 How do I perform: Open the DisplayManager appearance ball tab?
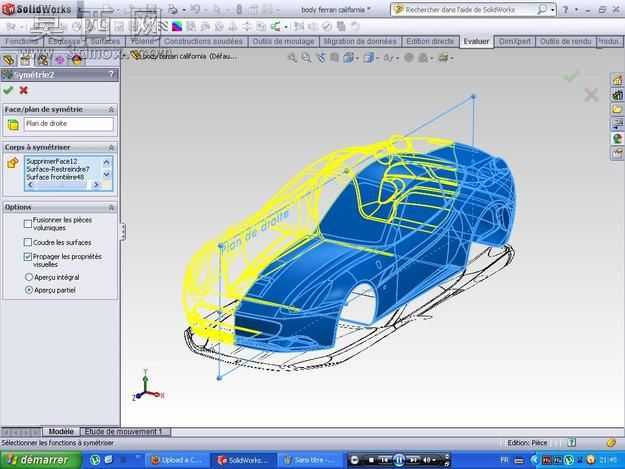coord(77,60)
